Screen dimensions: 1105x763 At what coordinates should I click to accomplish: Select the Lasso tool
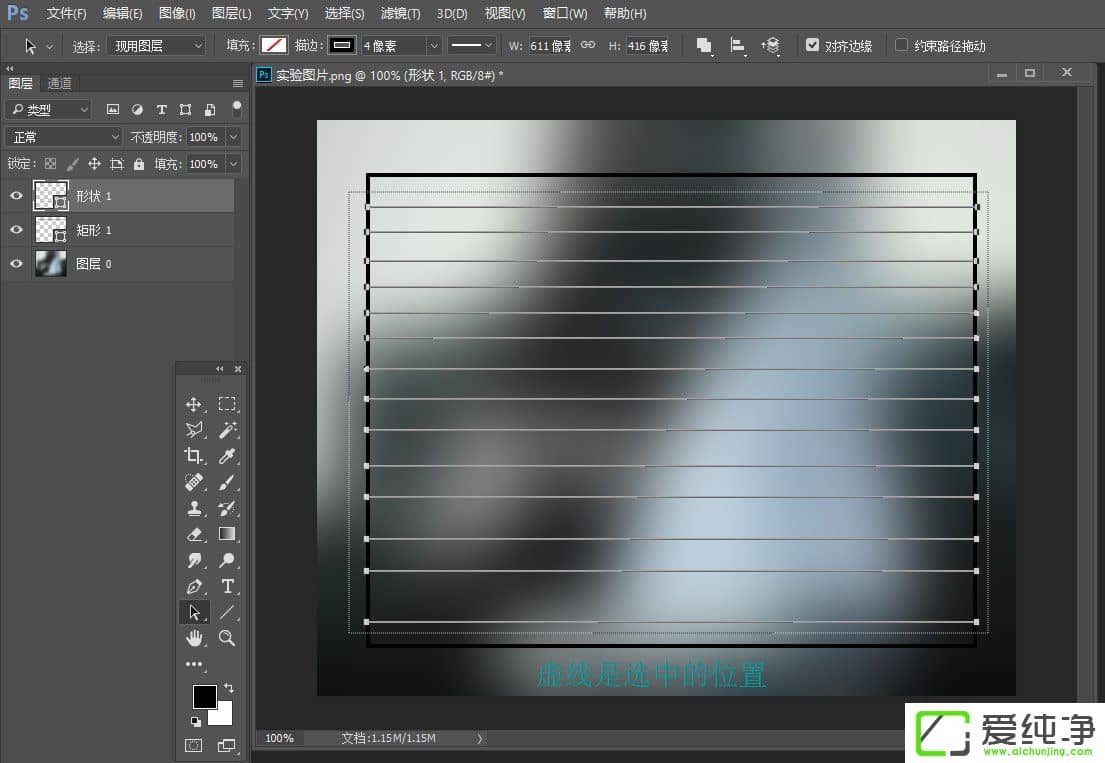click(193, 430)
